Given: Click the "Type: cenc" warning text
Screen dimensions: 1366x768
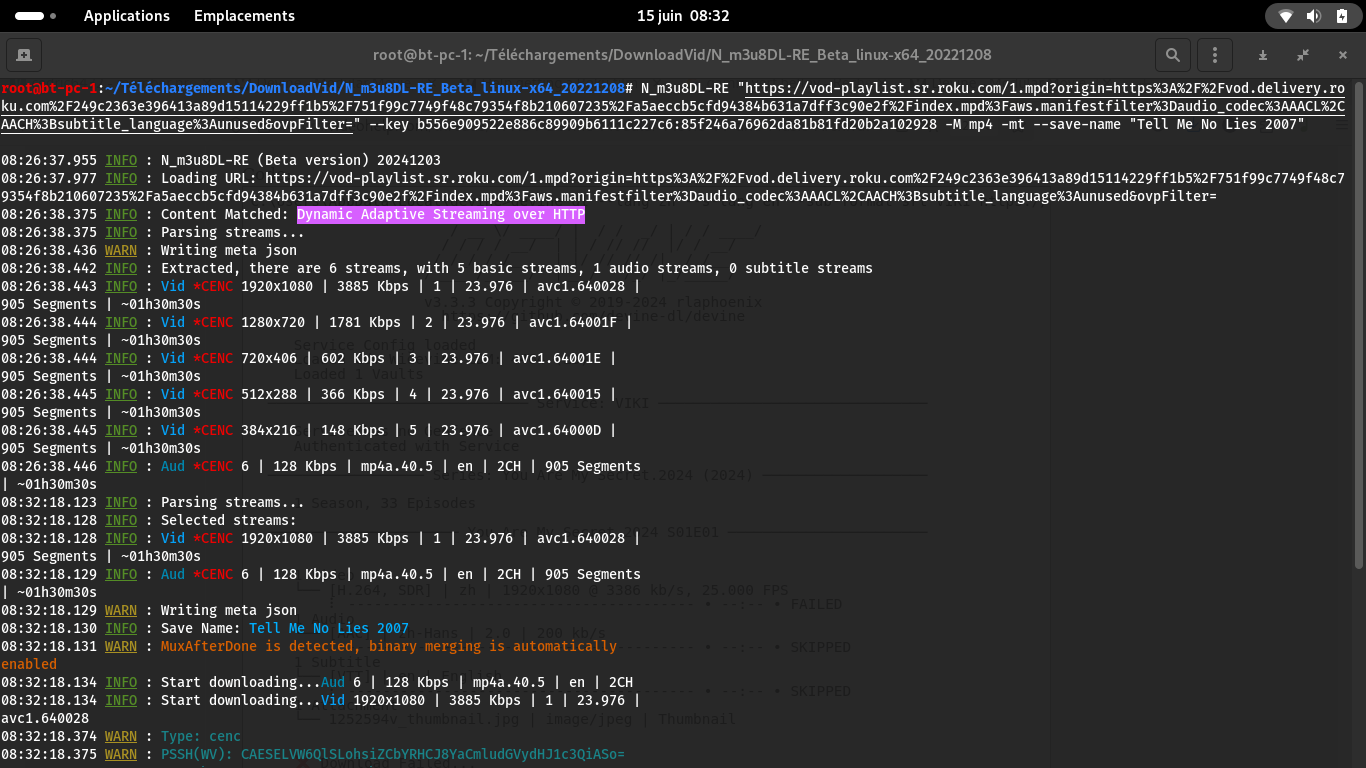Looking at the screenshot, I should 201,736.
